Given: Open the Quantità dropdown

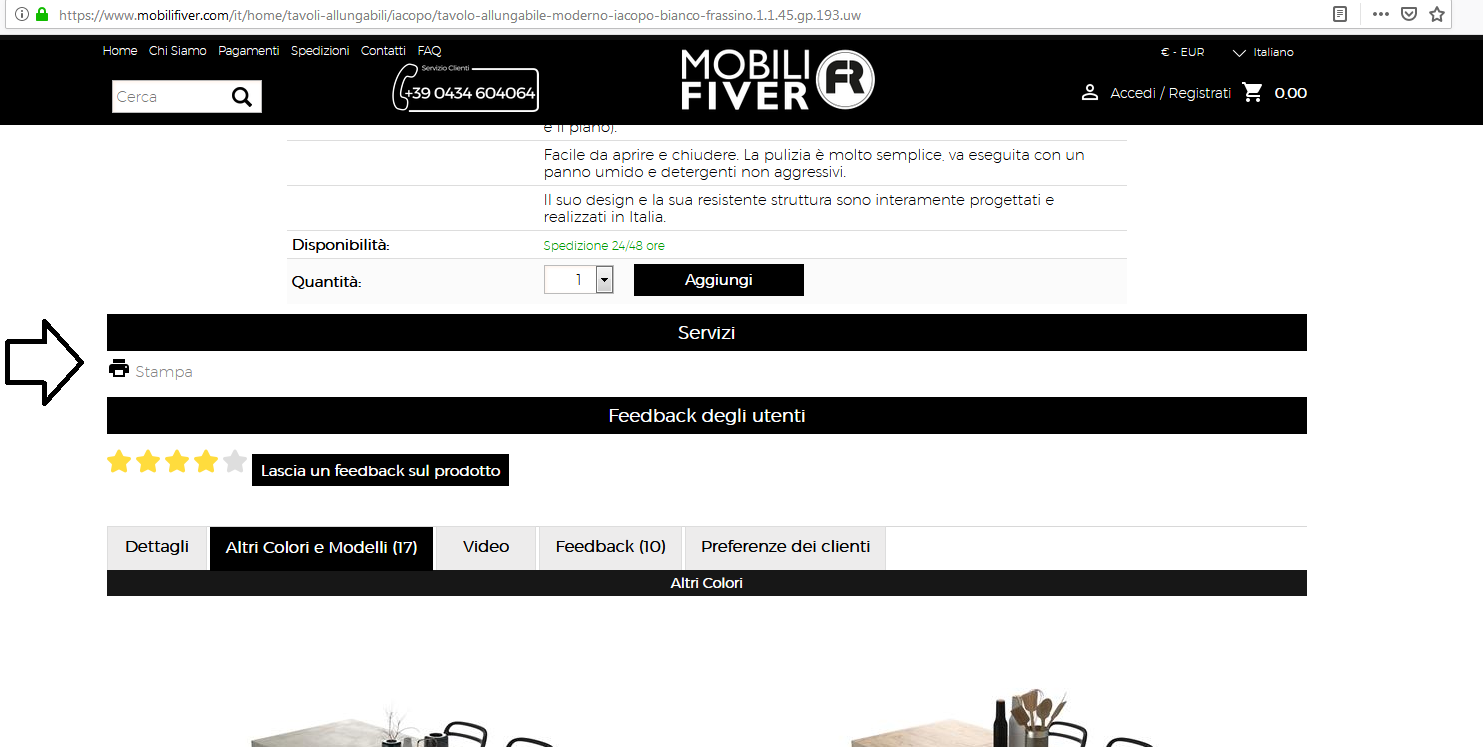Looking at the screenshot, I should pyautogui.click(x=604, y=280).
